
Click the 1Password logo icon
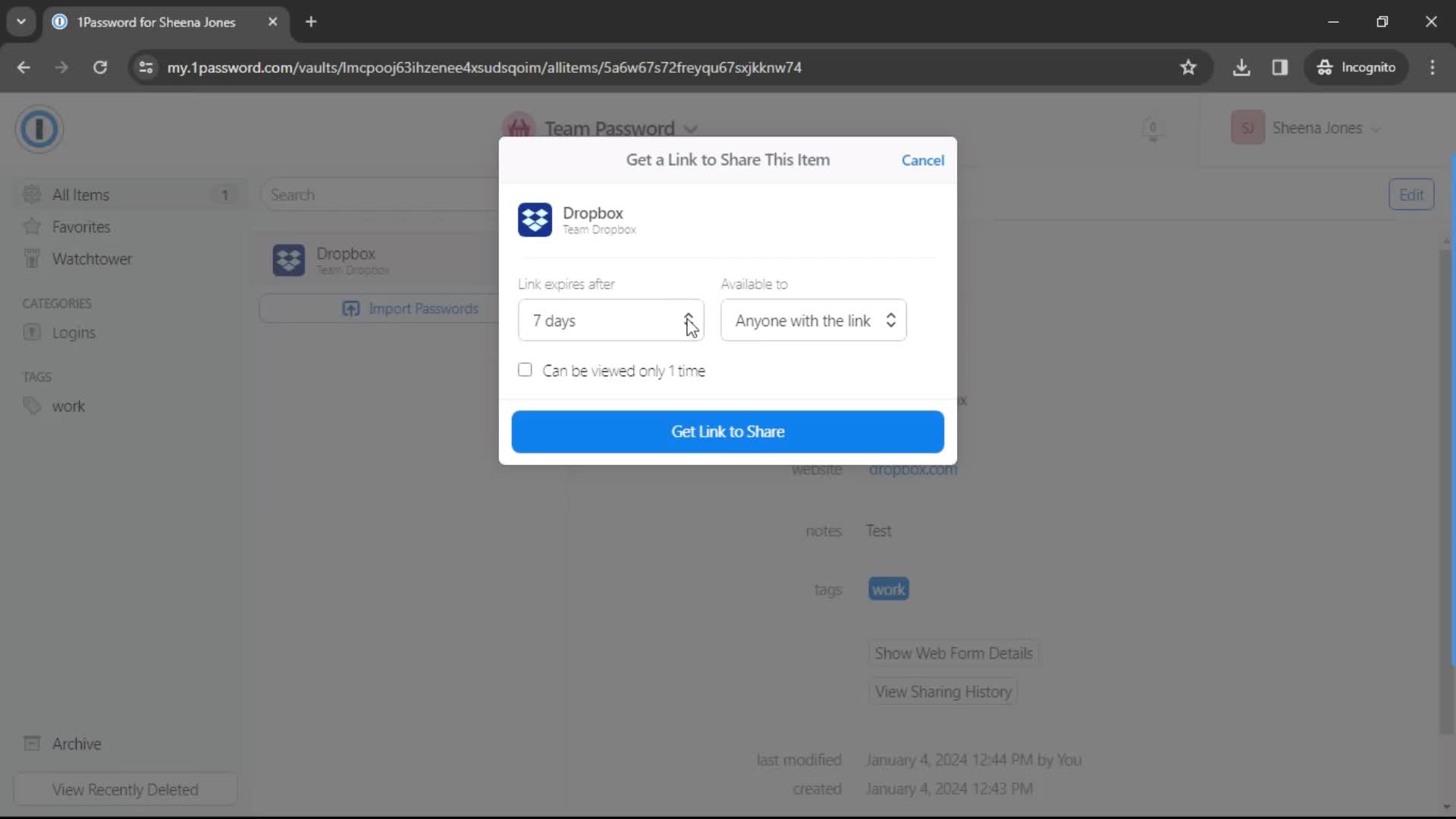point(40,128)
